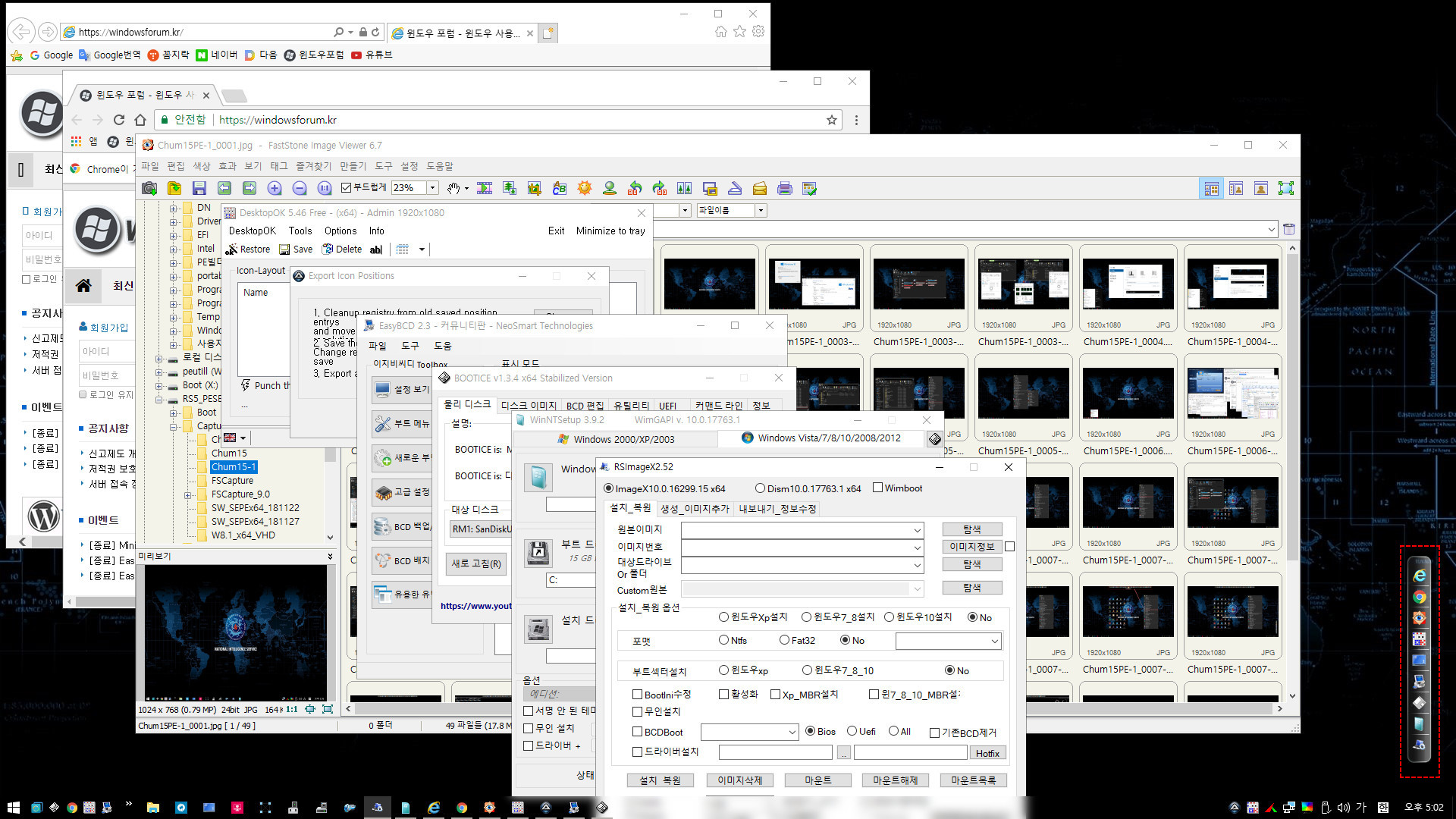Select Fat32 format radio button
The height and width of the screenshot is (819, 1456).
point(784,640)
